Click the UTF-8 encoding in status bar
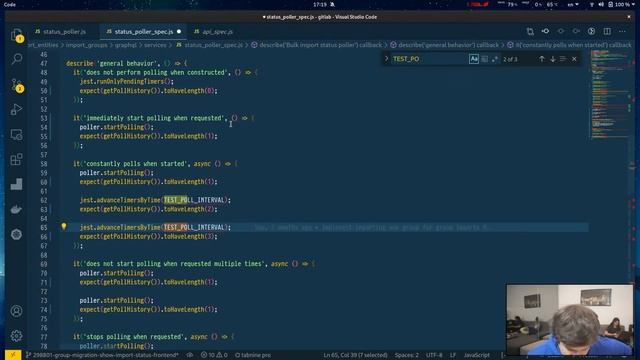The width and height of the screenshot is (640, 360). pos(434,355)
